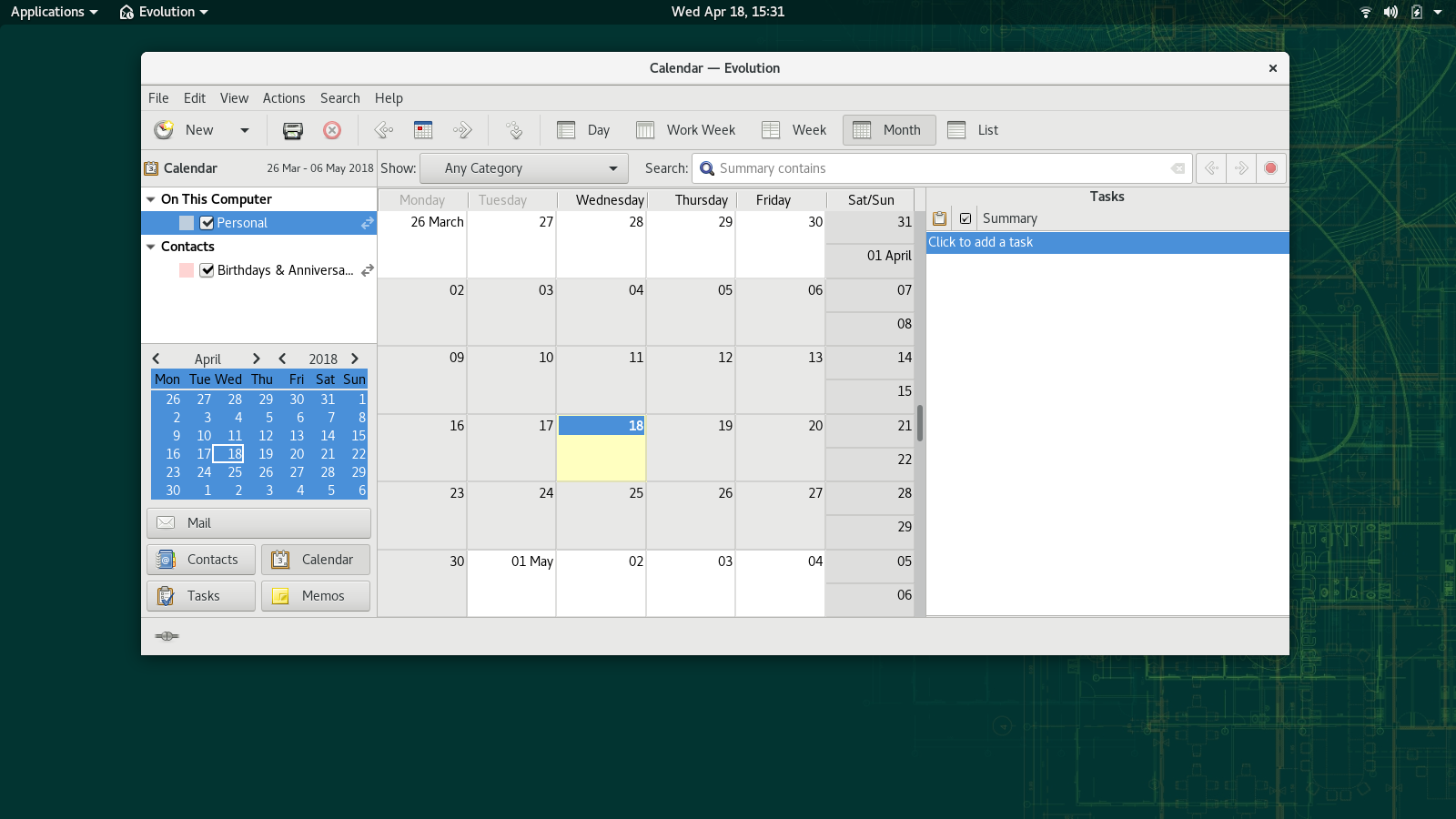Screen dimensions: 1456x819
Task: Go to next period arrow icon
Action: [x=462, y=130]
